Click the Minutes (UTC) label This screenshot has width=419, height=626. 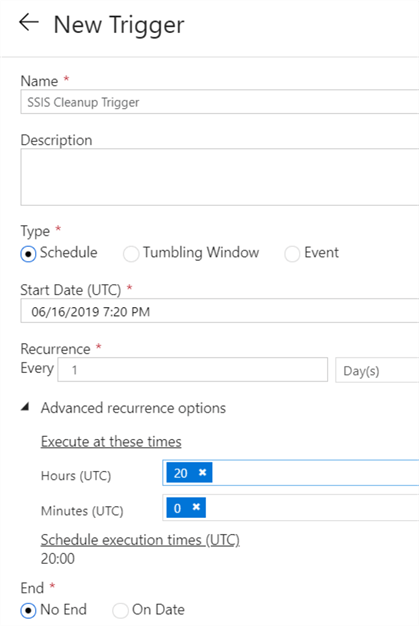82,511
